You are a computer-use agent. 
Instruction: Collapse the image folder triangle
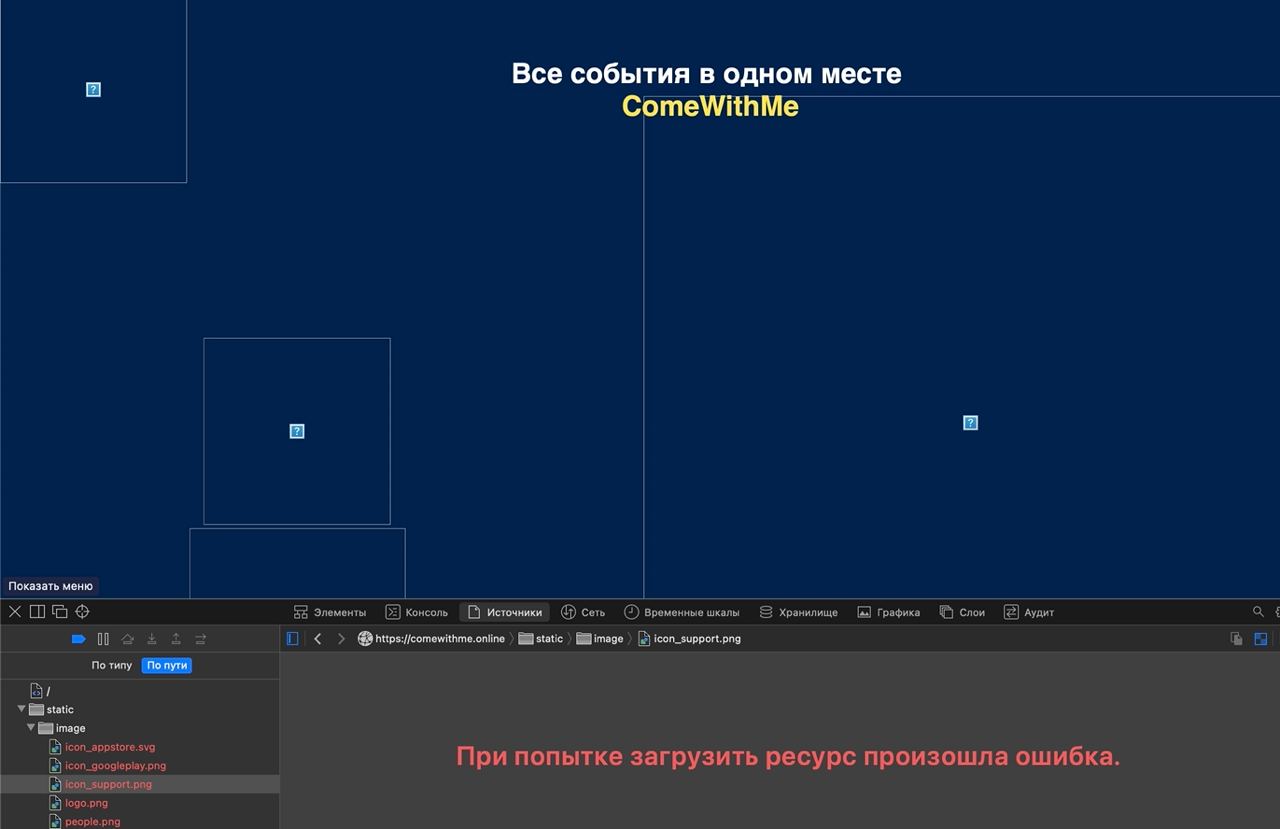click(x=31, y=728)
